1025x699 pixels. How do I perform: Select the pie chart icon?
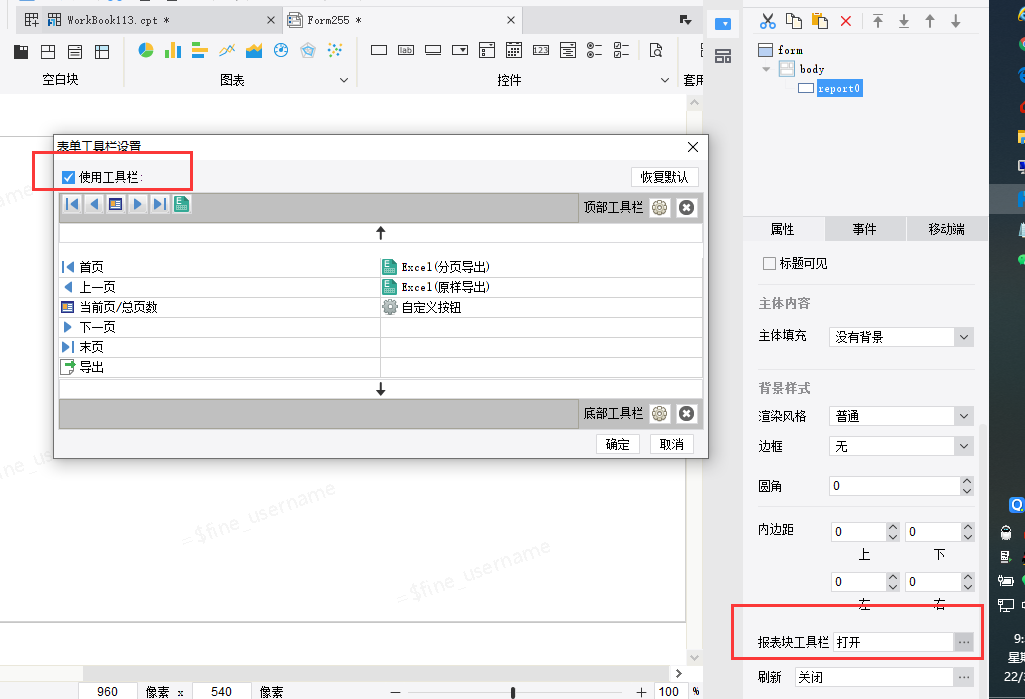point(146,50)
